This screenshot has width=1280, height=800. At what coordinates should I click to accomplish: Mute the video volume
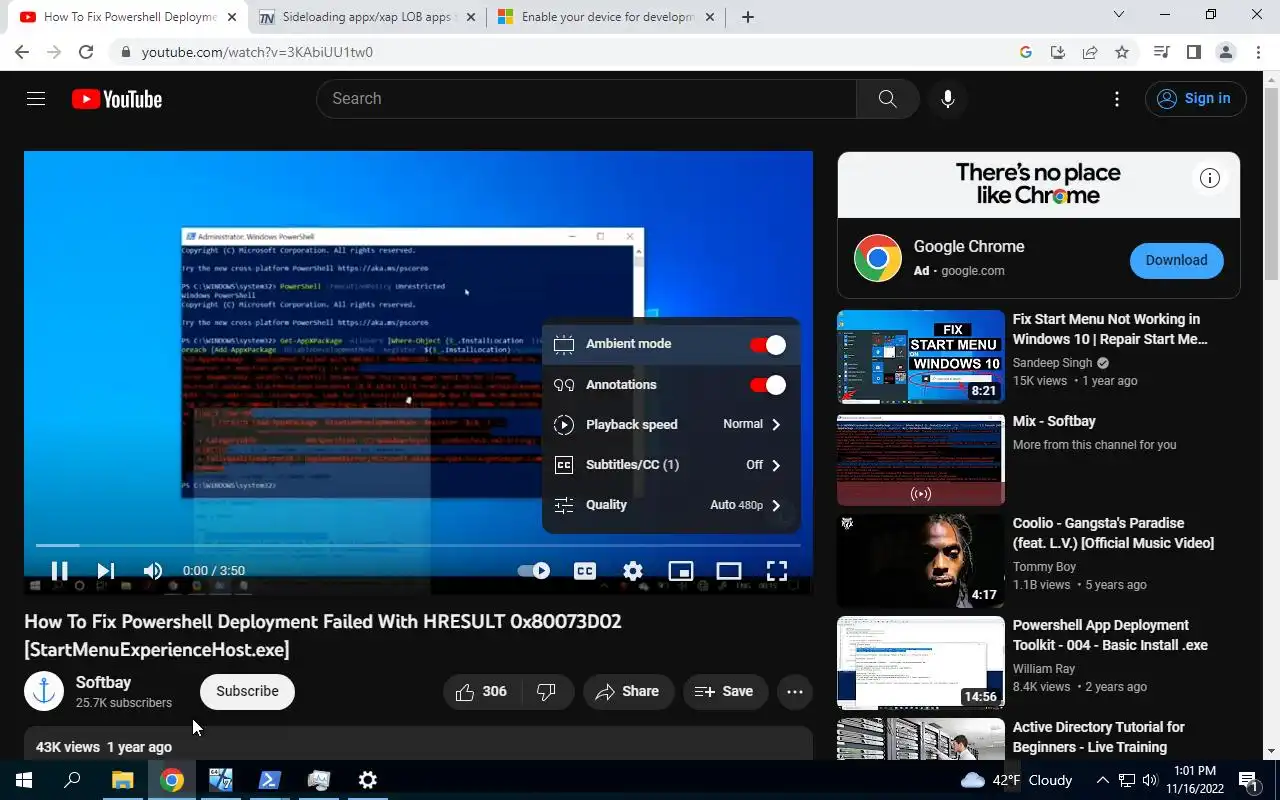[153, 571]
